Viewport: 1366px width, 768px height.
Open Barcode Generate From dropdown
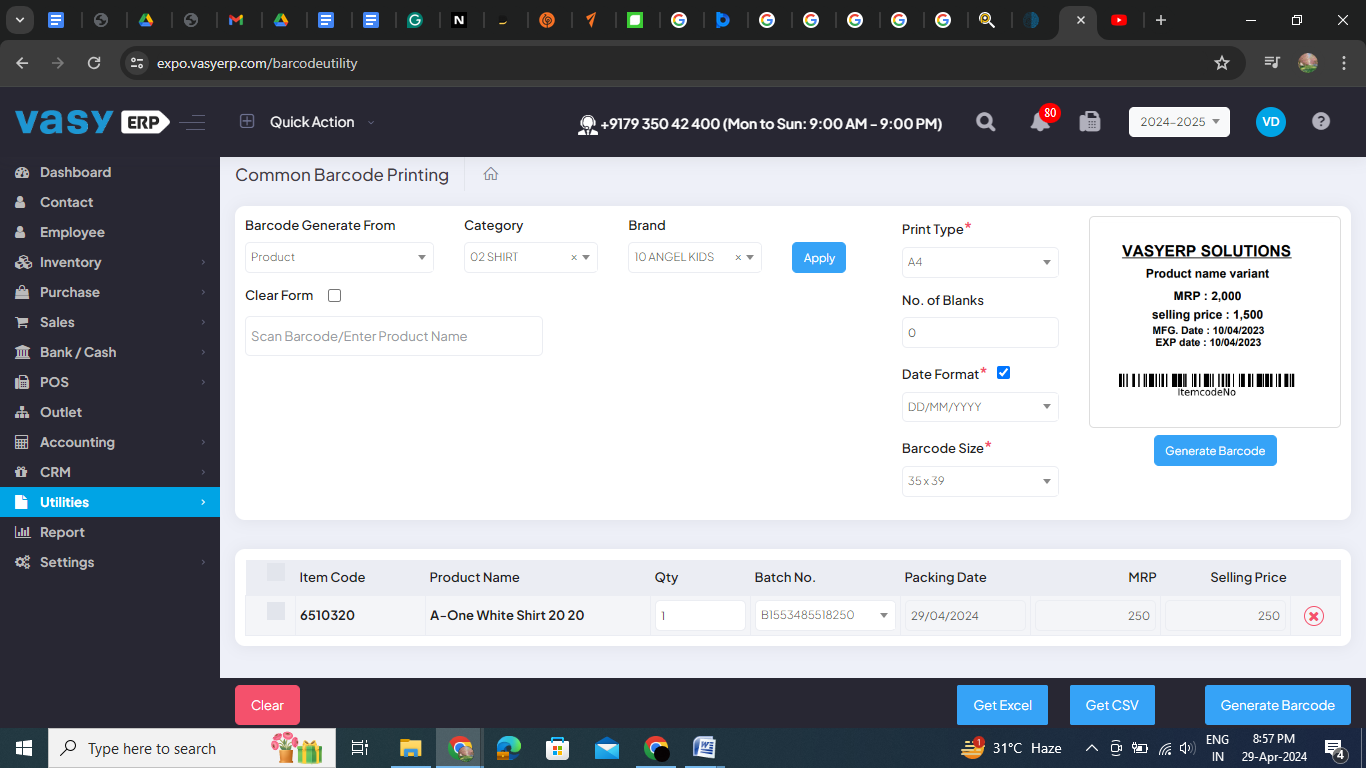coord(339,257)
